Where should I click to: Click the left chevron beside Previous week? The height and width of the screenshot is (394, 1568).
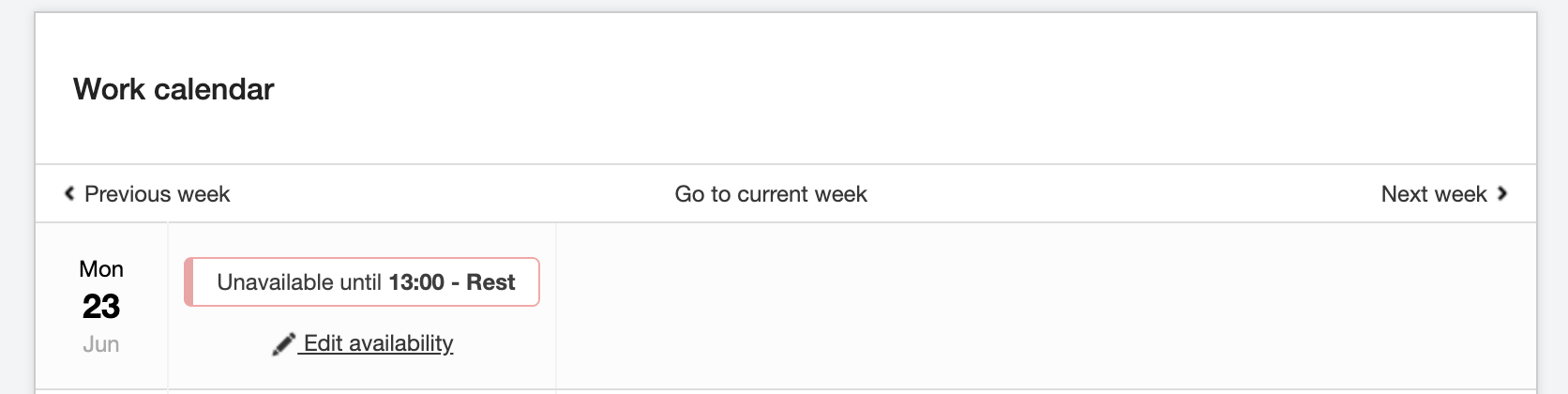click(x=68, y=193)
